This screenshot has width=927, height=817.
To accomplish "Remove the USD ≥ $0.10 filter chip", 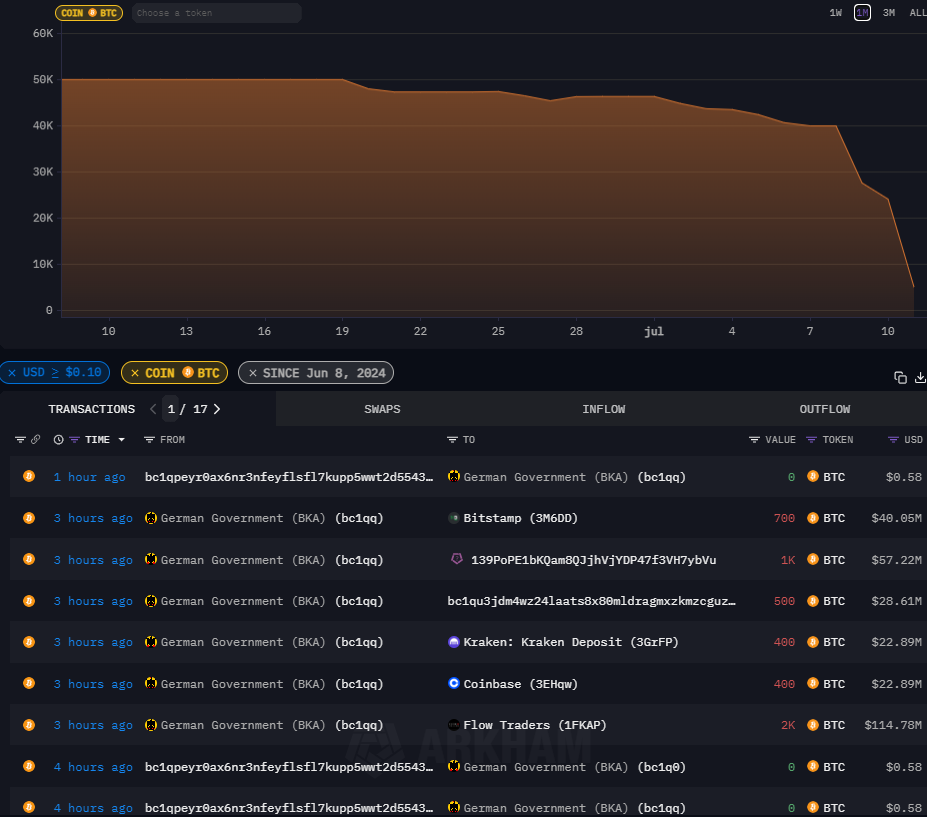I will pyautogui.click(x=12, y=373).
